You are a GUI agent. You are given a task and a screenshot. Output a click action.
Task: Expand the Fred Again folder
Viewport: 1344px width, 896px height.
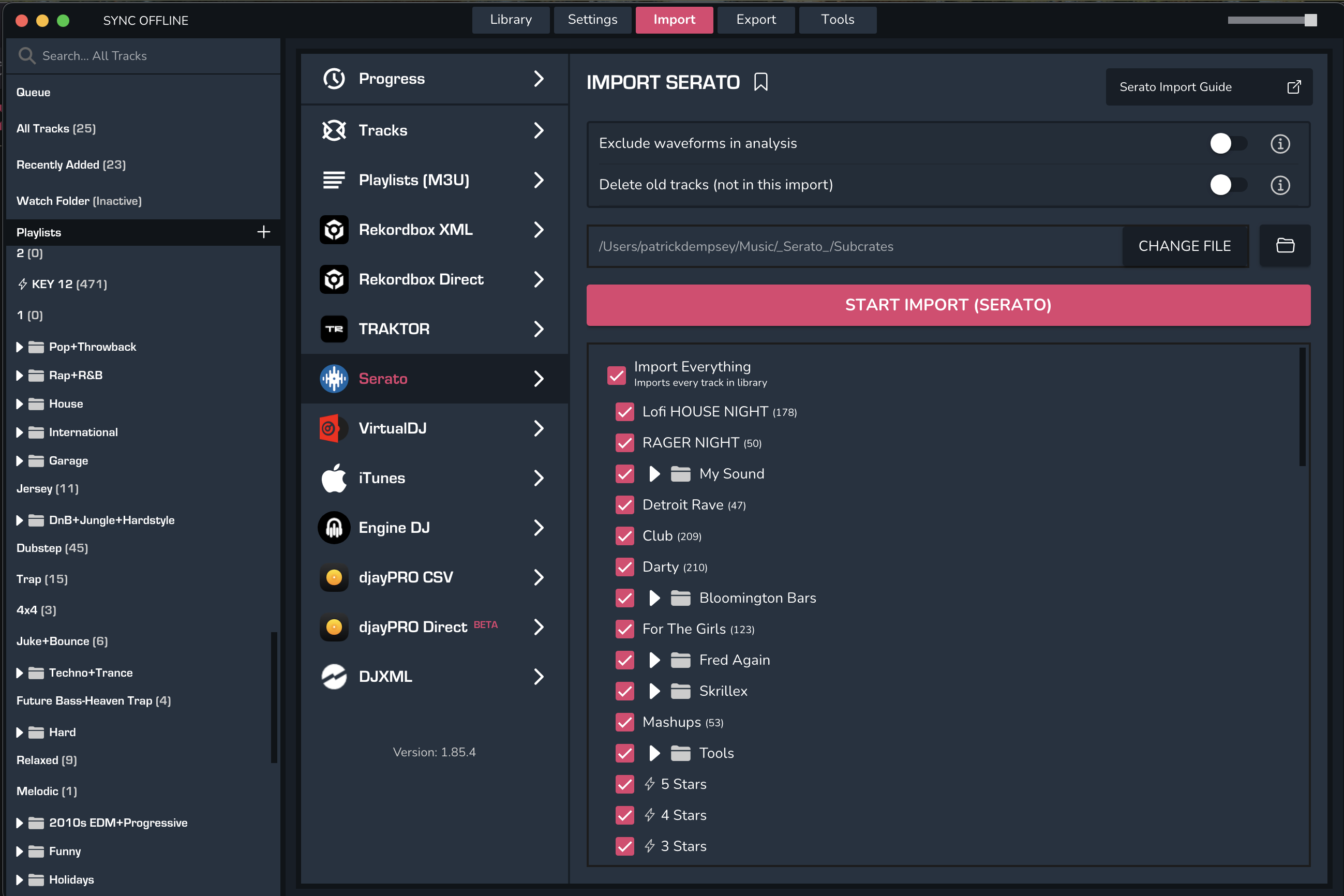coord(654,661)
